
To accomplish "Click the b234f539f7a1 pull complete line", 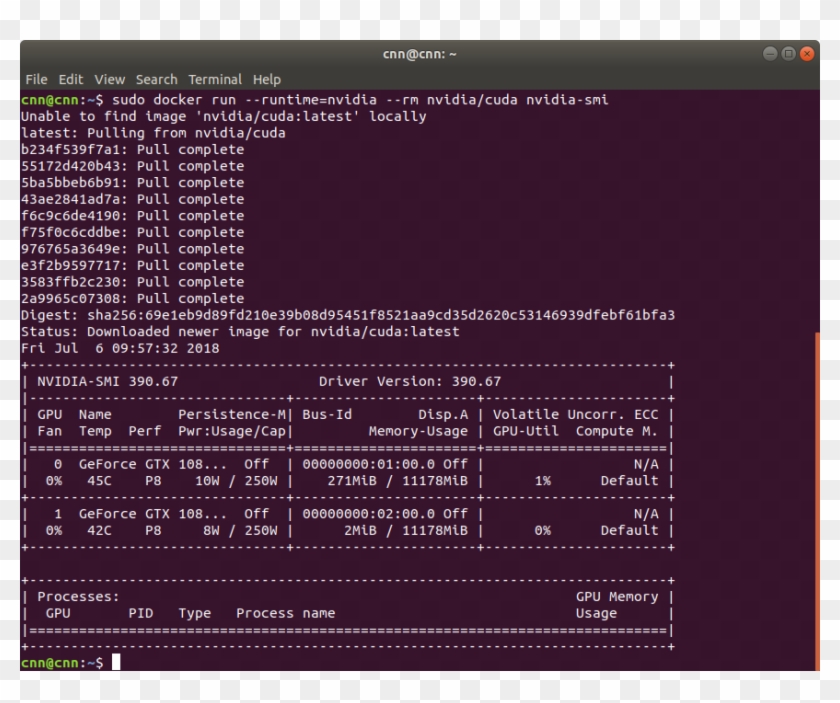I will [x=132, y=149].
